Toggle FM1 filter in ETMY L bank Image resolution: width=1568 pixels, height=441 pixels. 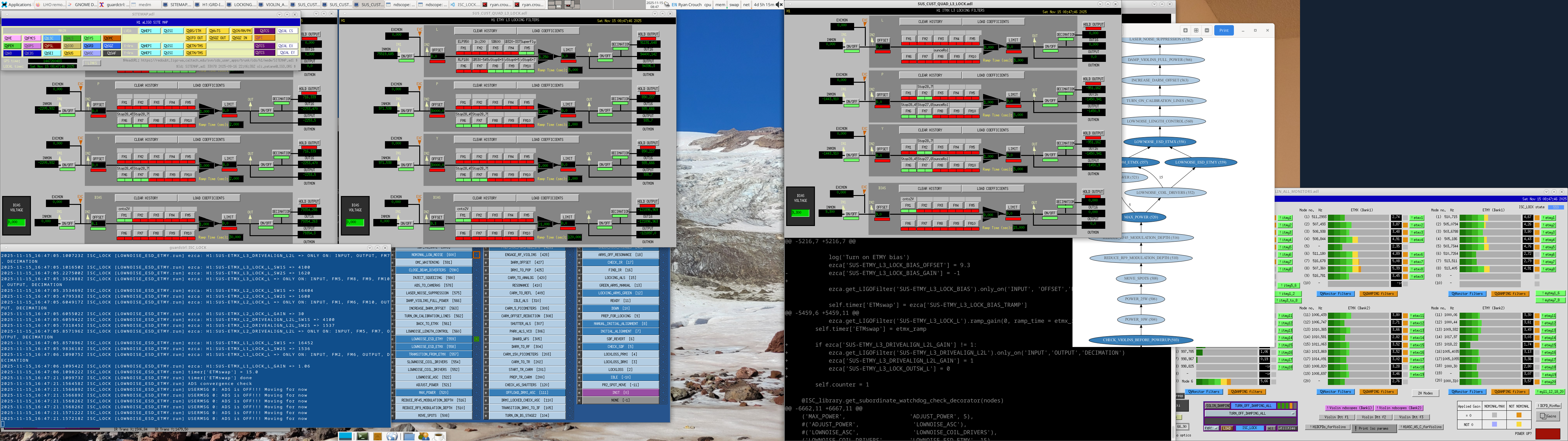(x=463, y=47)
